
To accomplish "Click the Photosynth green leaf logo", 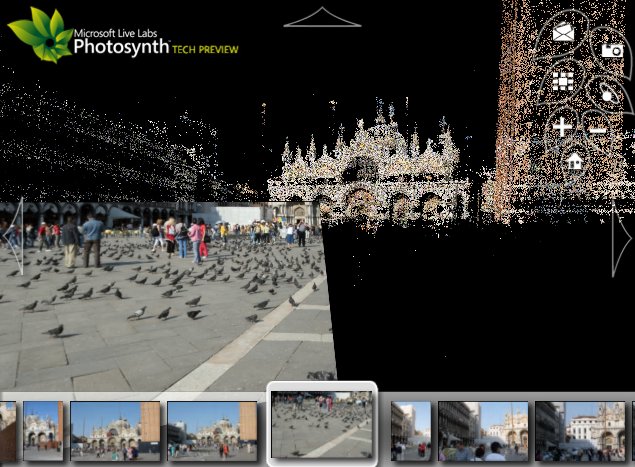I will pyautogui.click(x=39, y=32).
